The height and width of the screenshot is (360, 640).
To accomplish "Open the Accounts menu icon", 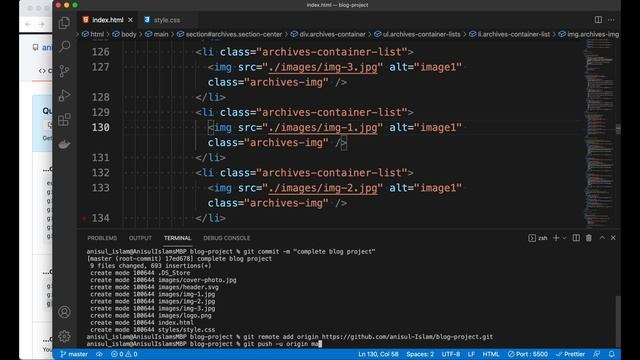I will [x=64, y=312].
